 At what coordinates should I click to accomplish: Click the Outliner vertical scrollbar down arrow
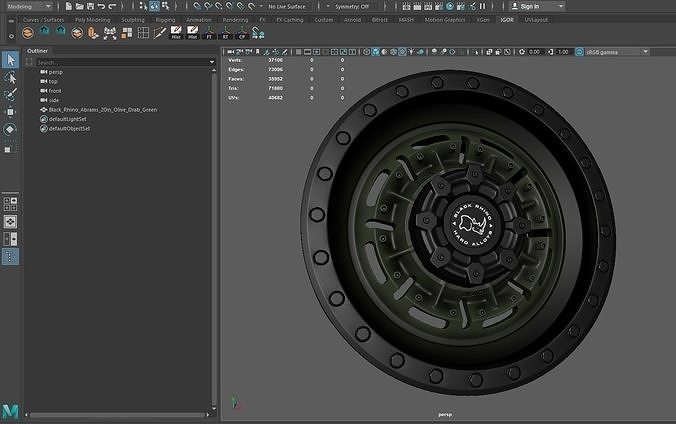[214, 408]
